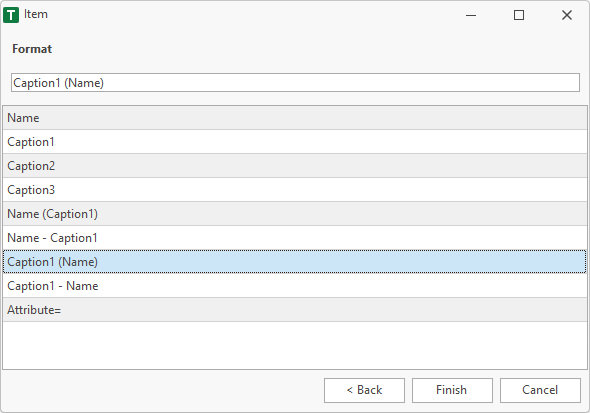This screenshot has width=590, height=413.
Task: Maximize the Item dialog window
Action: pos(519,15)
